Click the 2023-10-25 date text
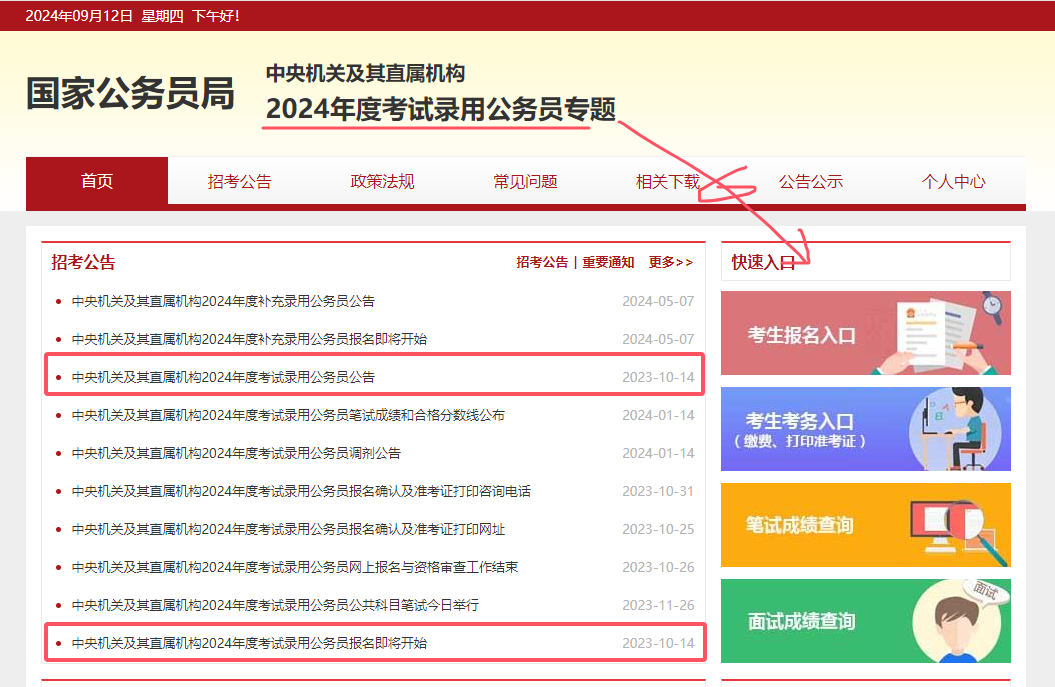Image resolution: width=1055 pixels, height=687 pixels. point(658,530)
